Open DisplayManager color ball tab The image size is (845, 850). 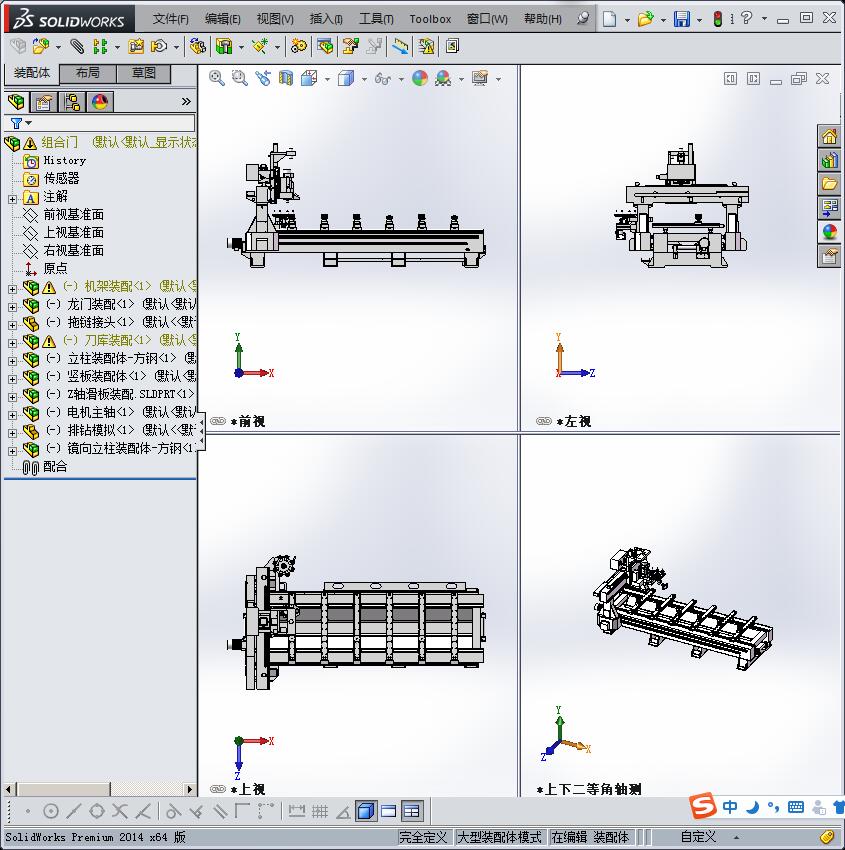tap(100, 102)
